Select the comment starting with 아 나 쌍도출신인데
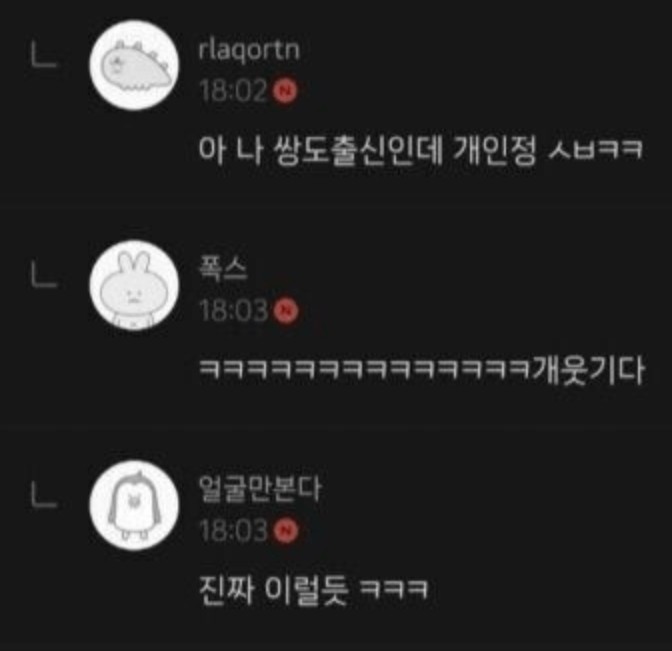Image resolution: width=672 pixels, height=651 pixels. tap(421, 150)
